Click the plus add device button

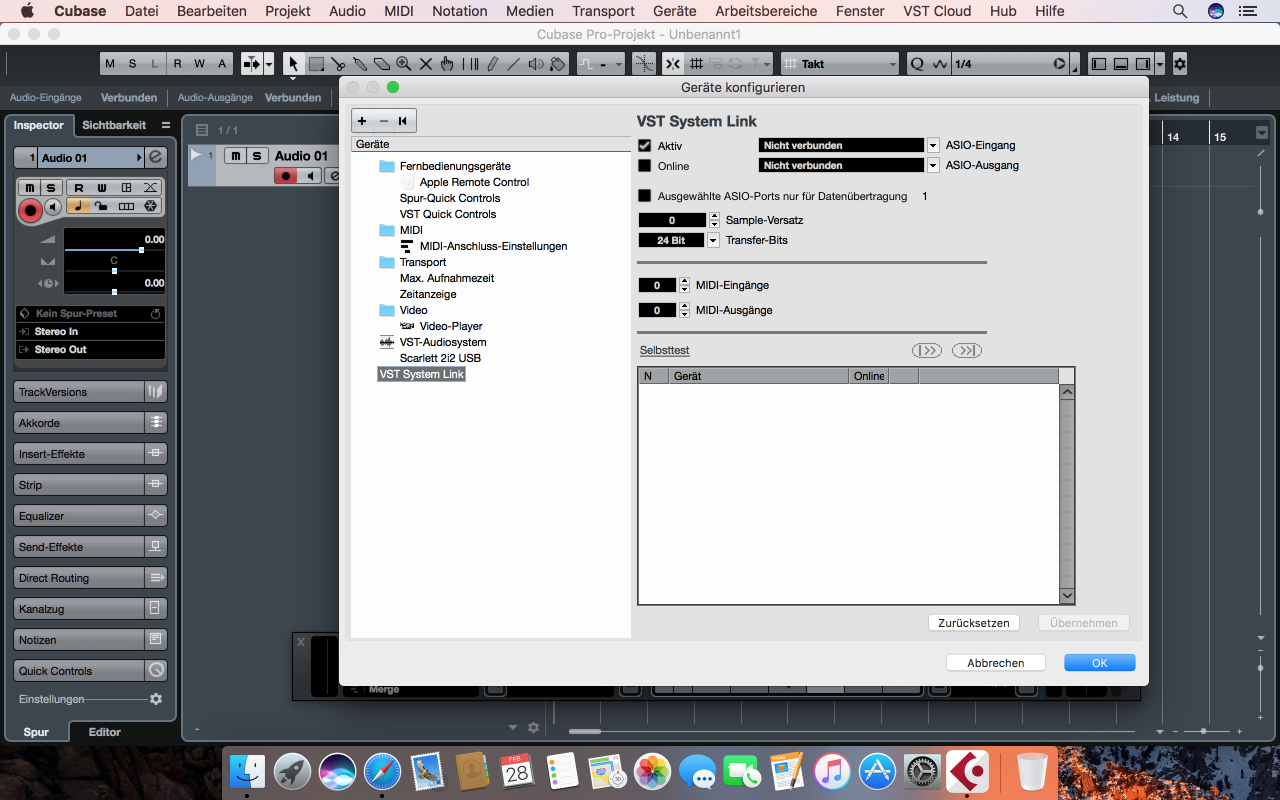(x=362, y=121)
